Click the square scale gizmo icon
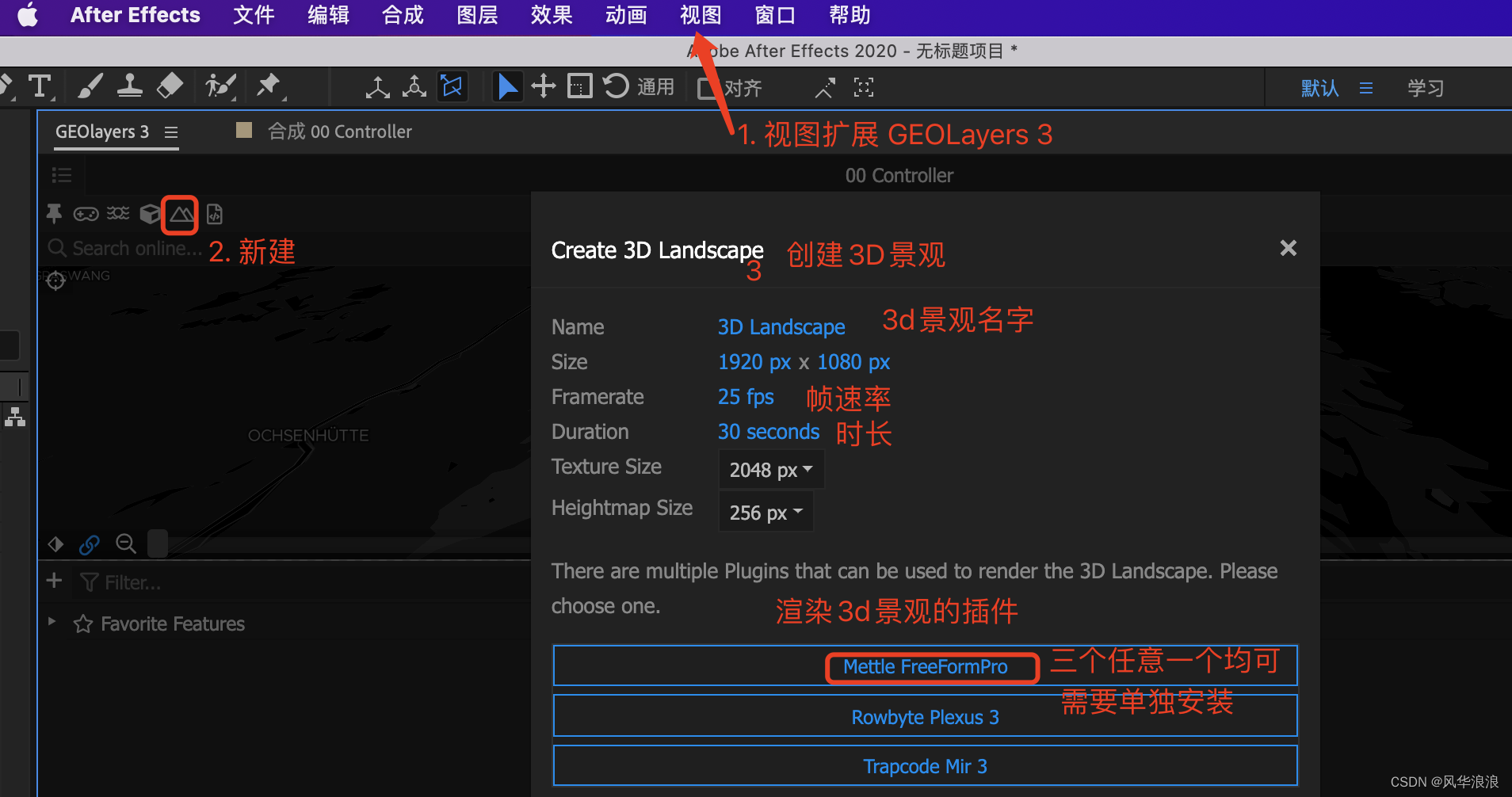 [x=579, y=86]
